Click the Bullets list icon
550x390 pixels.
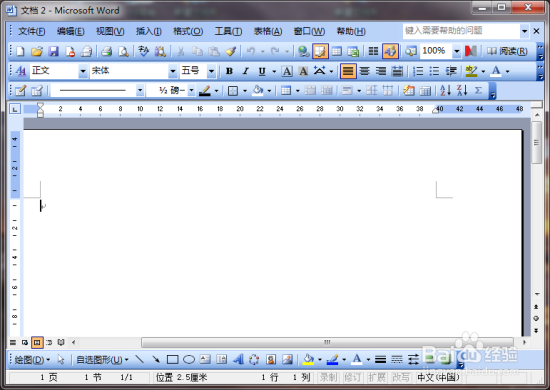pos(434,71)
